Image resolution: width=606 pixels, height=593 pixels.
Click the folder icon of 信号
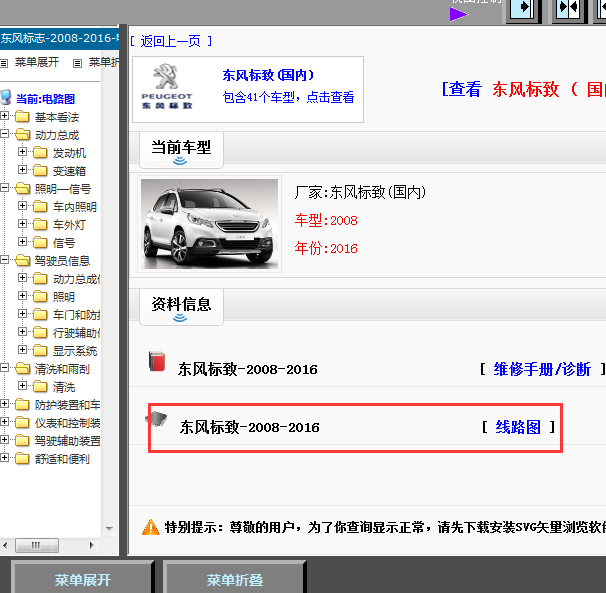tap(40, 242)
